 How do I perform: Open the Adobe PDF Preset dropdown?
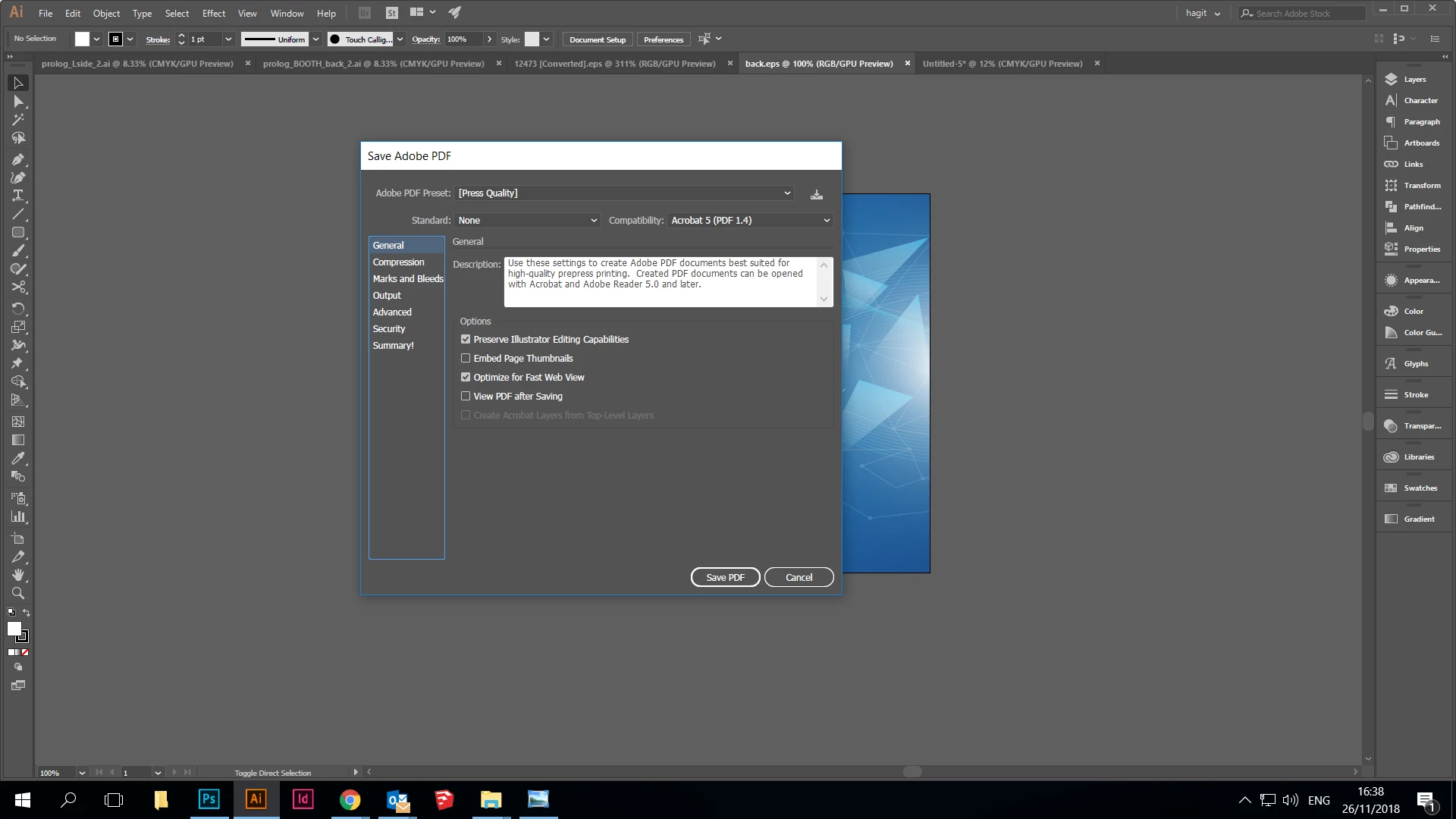tap(624, 193)
